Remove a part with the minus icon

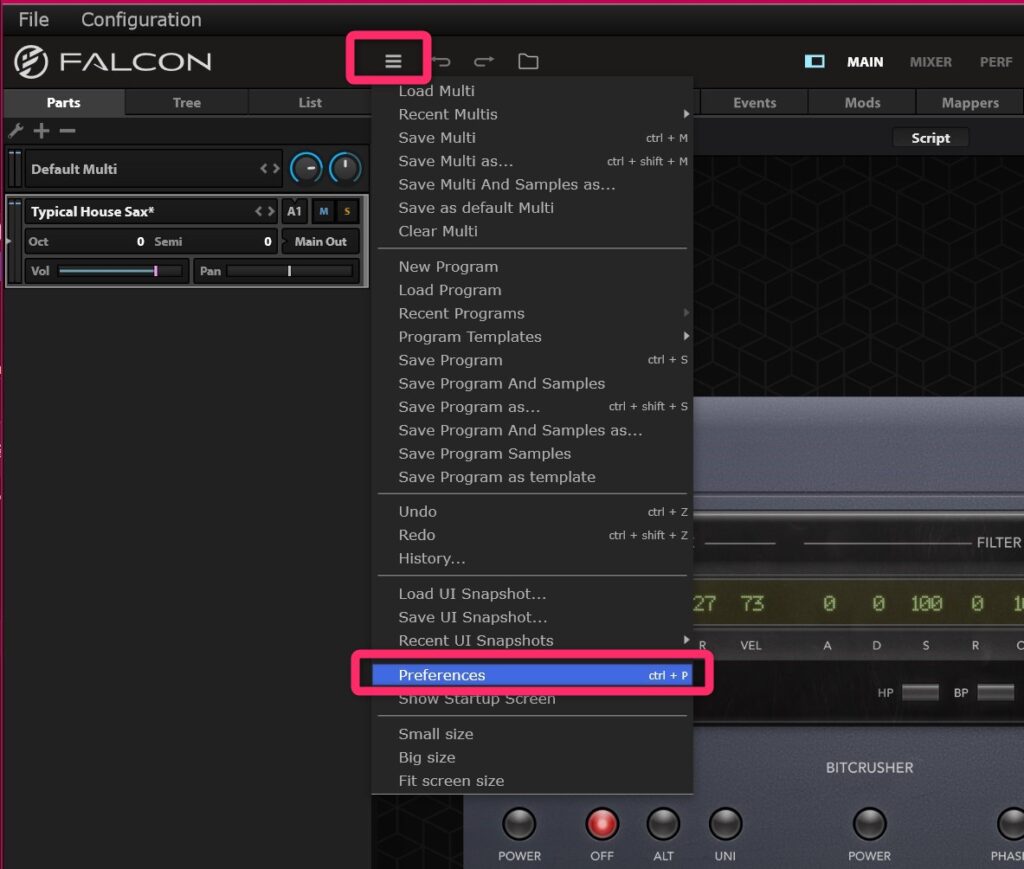(x=67, y=131)
